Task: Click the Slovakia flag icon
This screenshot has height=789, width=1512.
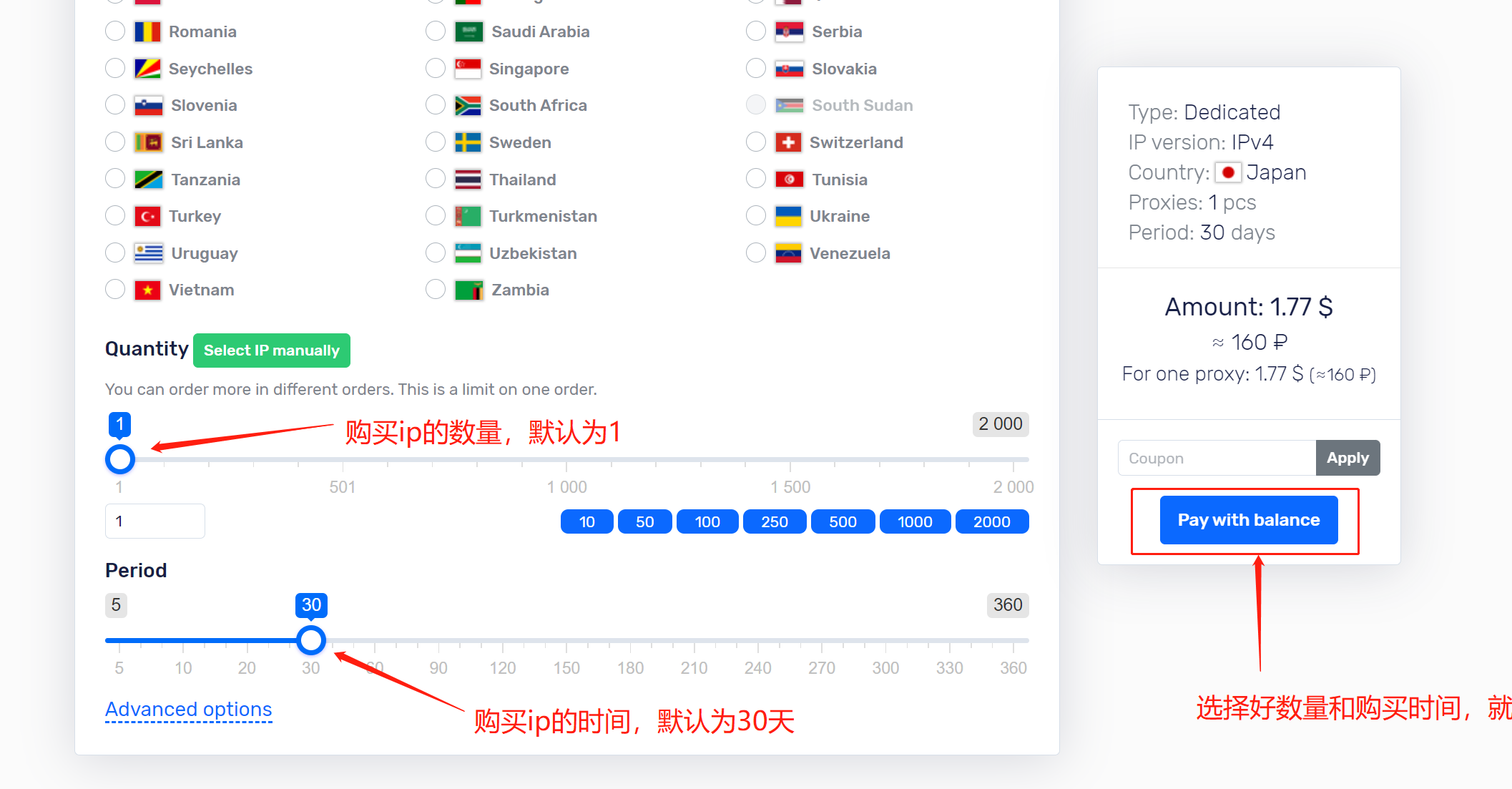Action: [x=789, y=69]
